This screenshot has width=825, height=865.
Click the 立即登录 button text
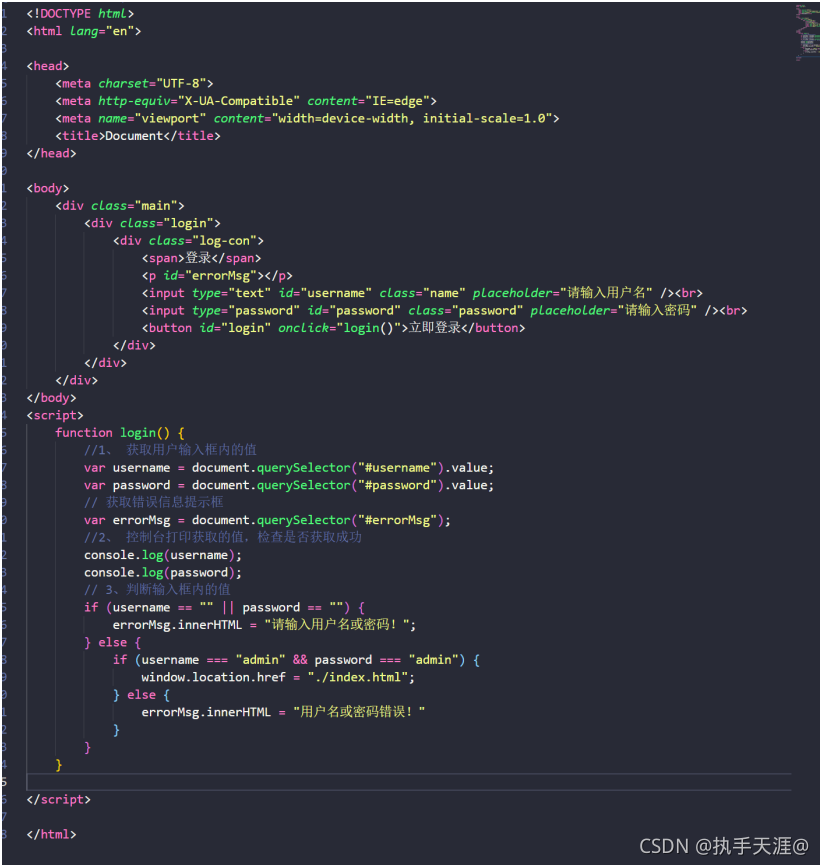435,328
